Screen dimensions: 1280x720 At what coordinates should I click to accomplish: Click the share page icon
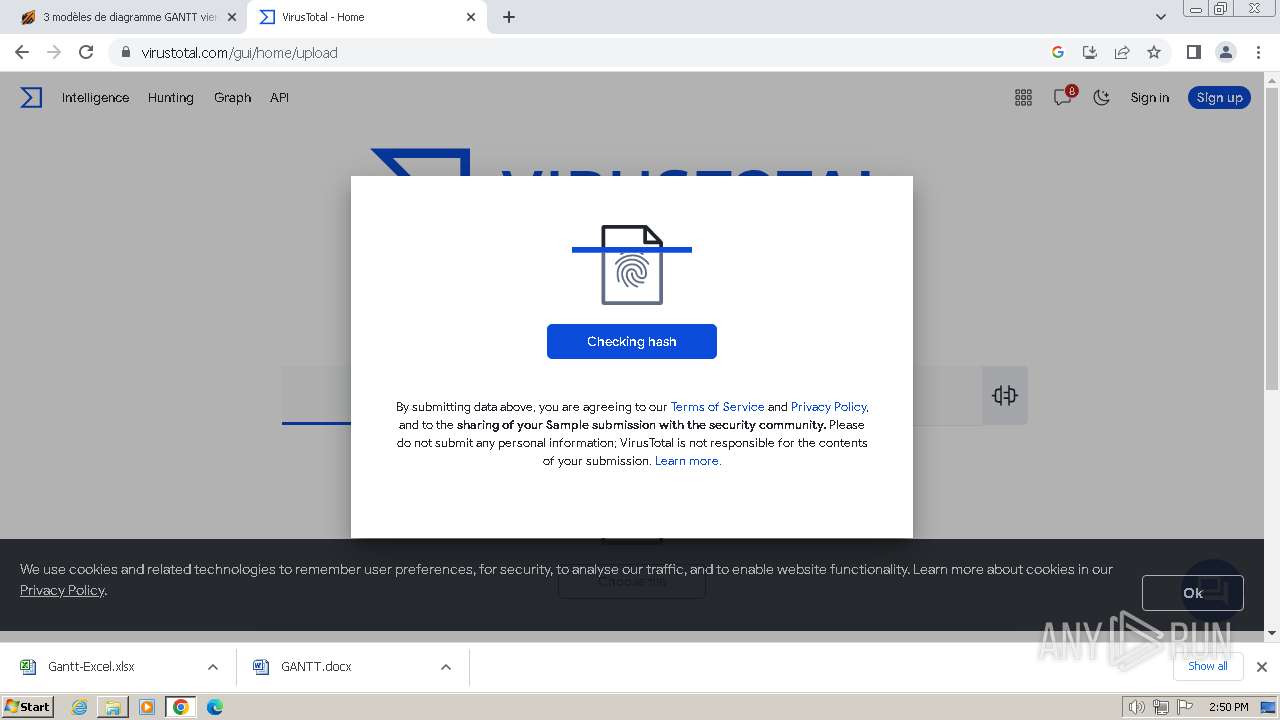tap(1122, 52)
